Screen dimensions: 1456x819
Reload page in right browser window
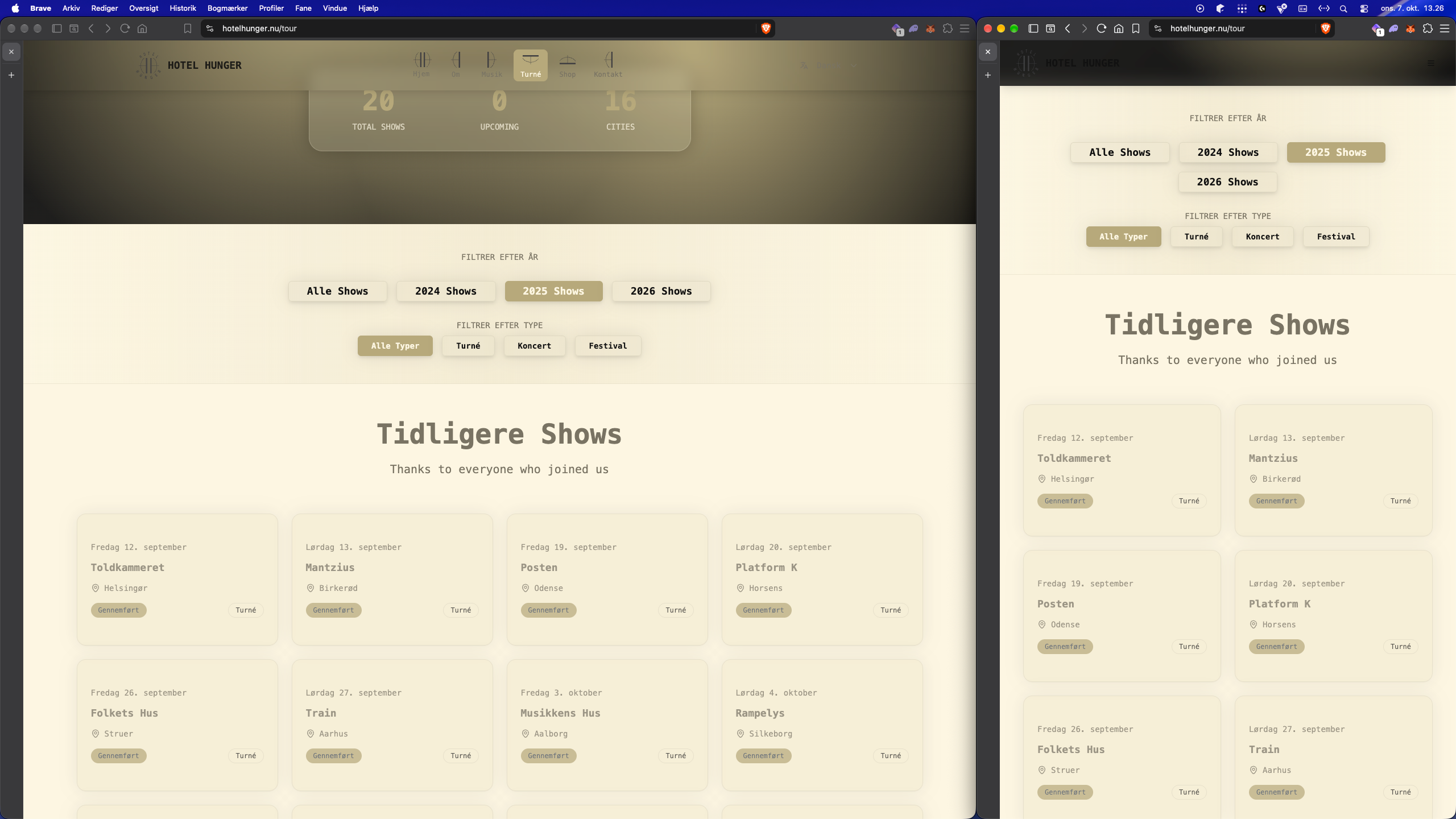(1102, 28)
